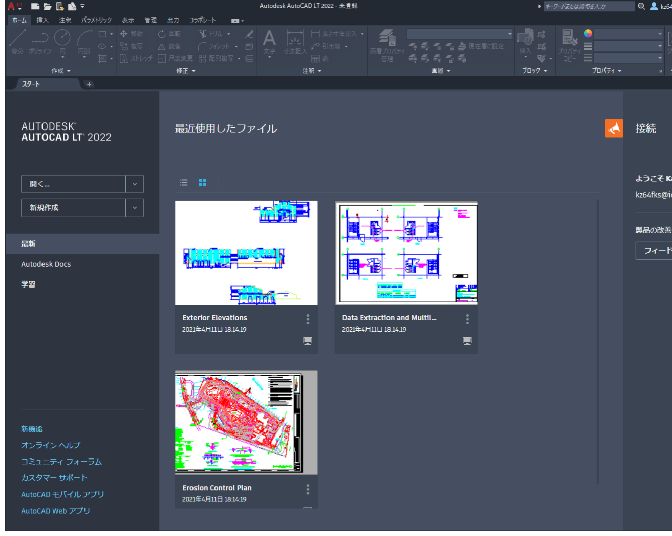The image size is (672, 536).
Task: Open the ホーム ribbon tab
Action: point(19,20)
